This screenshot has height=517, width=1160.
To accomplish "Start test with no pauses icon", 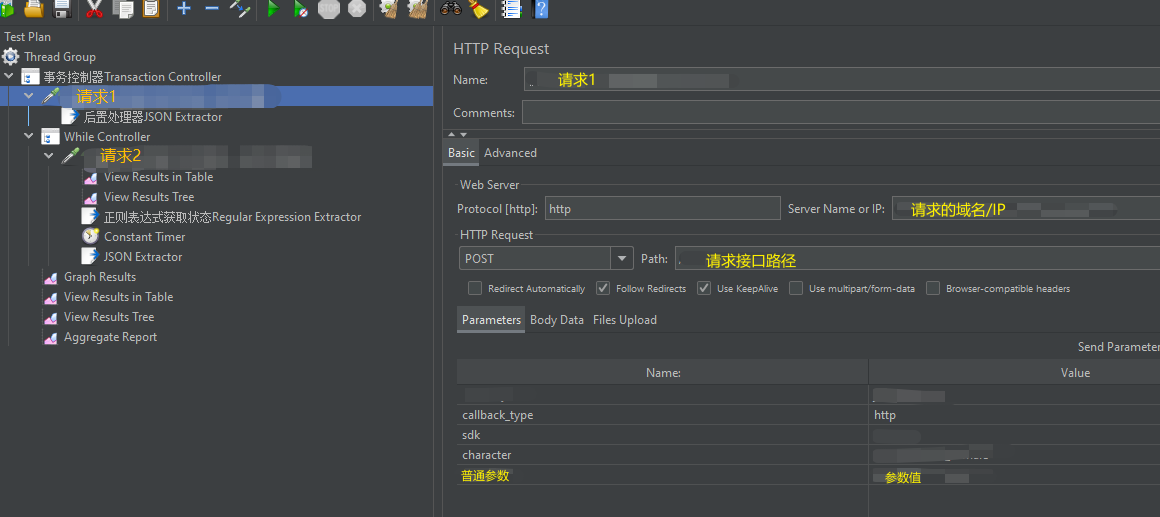I will click(x=300, y=9).
